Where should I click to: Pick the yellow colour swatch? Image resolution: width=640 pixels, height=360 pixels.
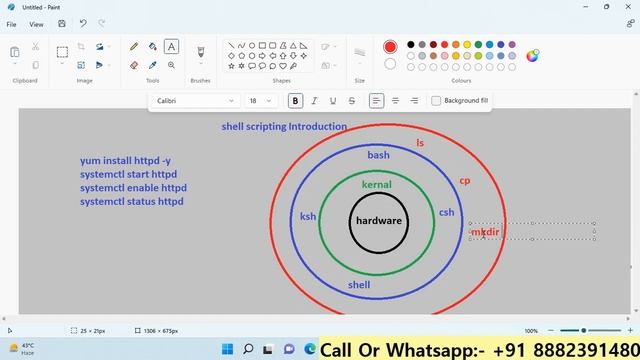pyautogui.click(x=467, y=44)
